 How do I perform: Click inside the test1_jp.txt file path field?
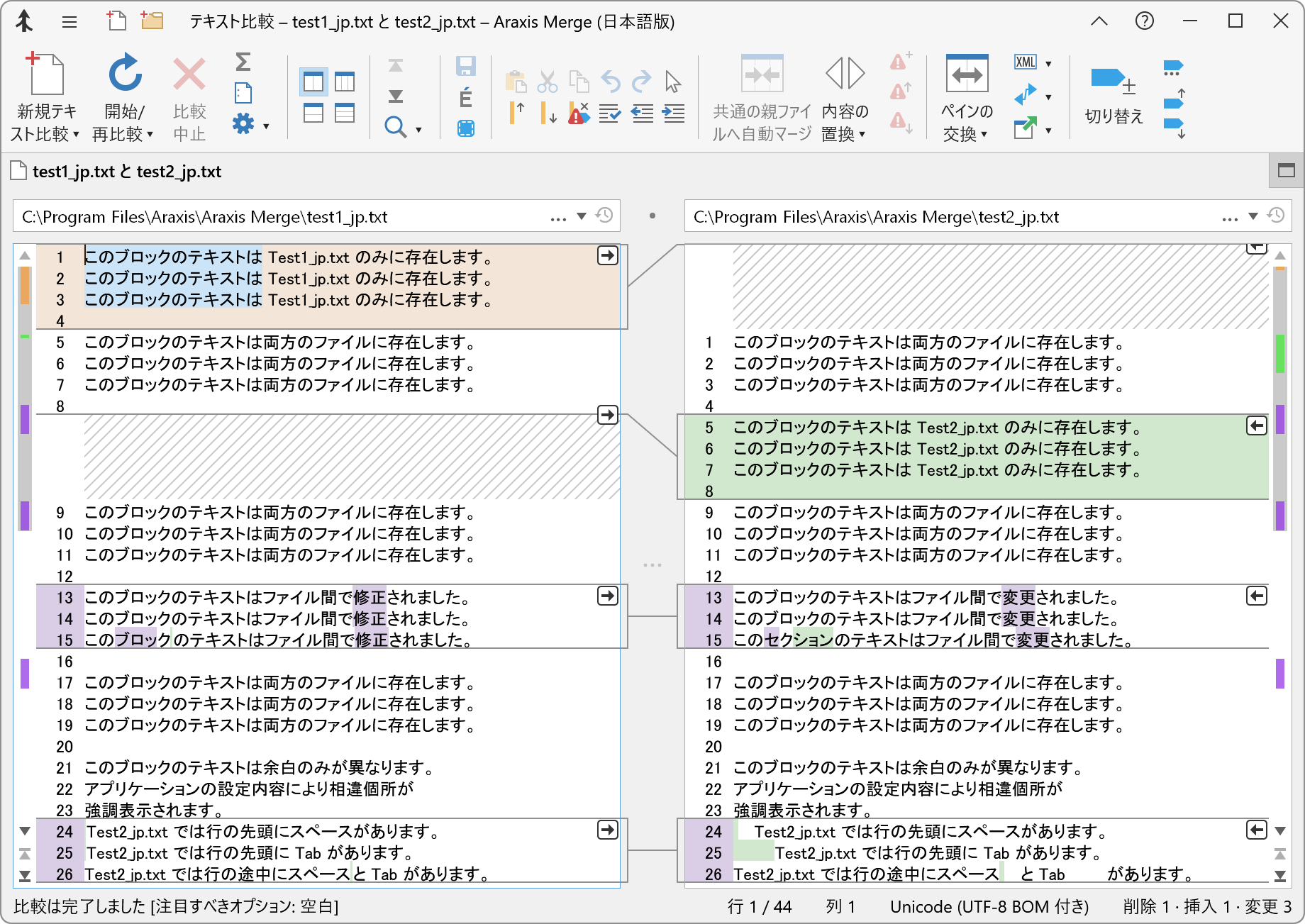(x=284, y=216)
